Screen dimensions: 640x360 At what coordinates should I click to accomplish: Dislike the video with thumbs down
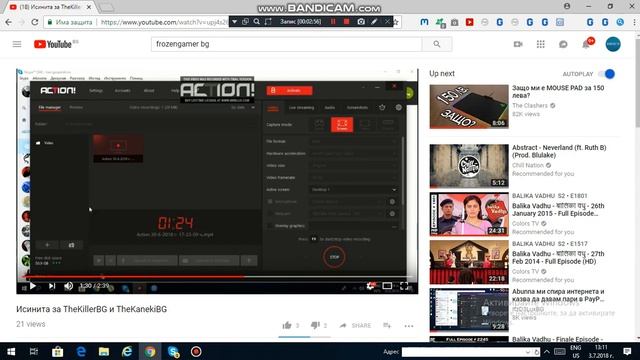315,325
